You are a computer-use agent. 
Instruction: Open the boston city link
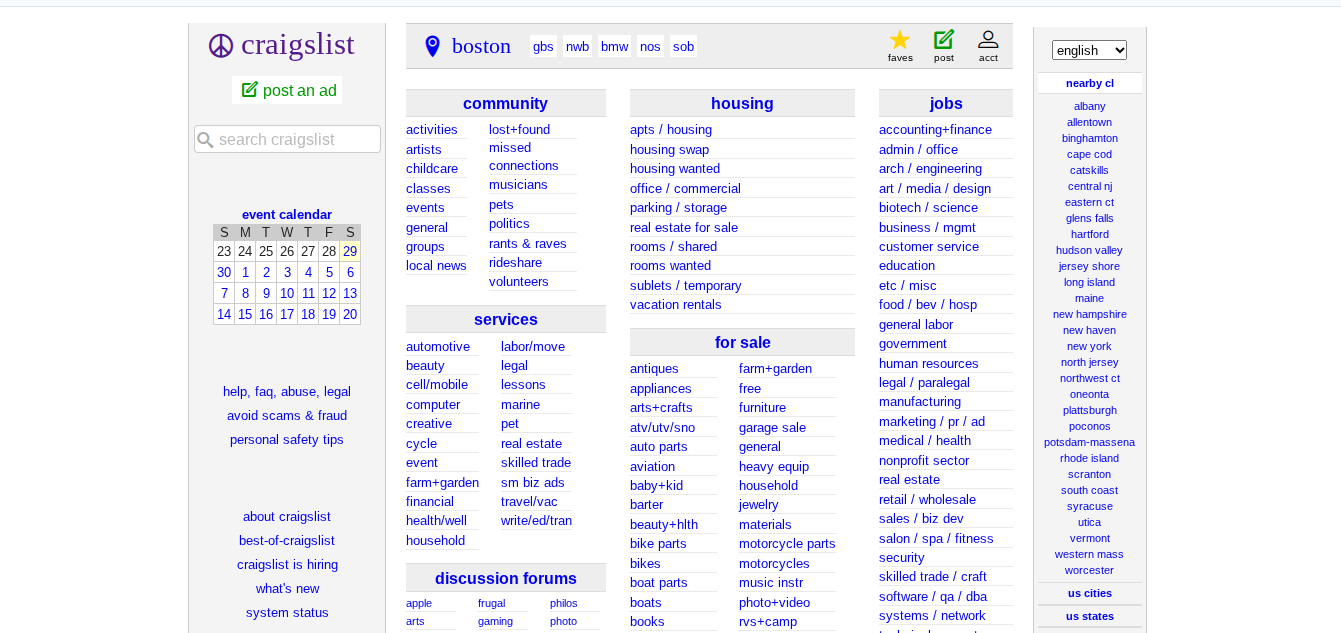(481, 46)
